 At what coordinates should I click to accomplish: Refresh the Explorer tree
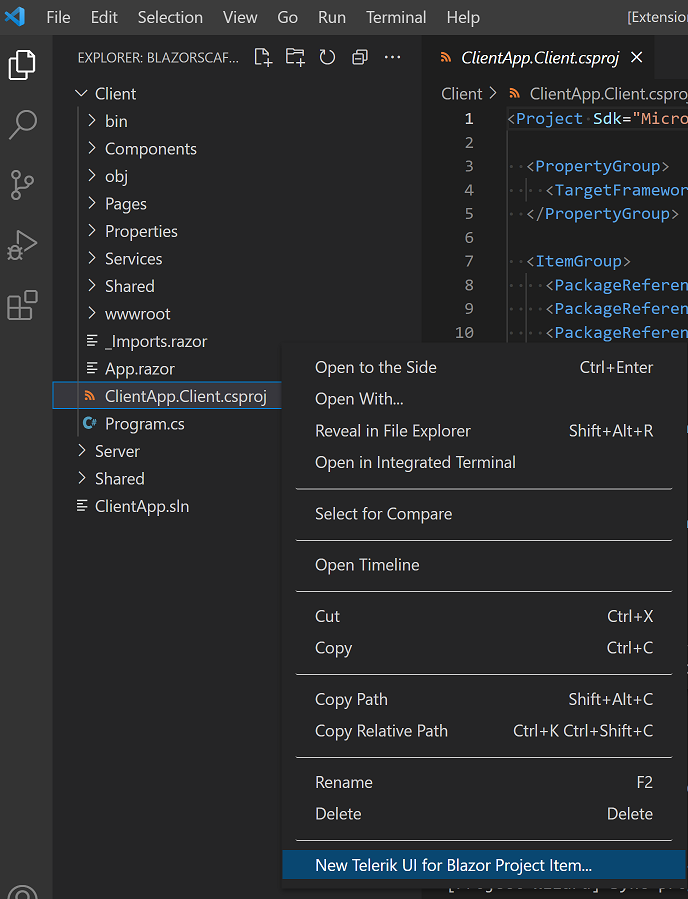(x=327, y=57)
